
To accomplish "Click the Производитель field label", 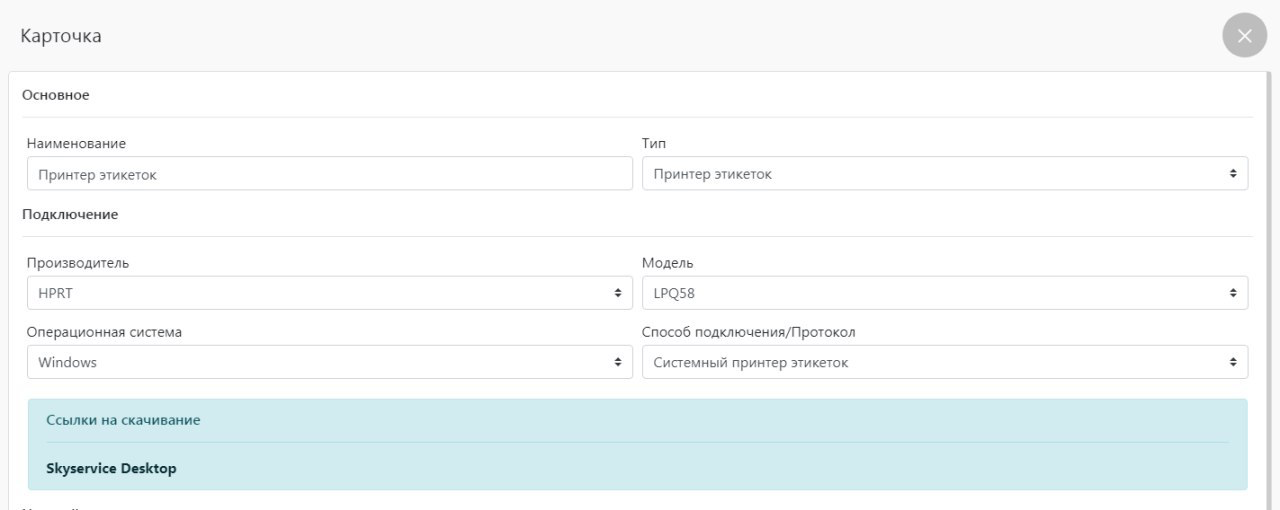I will click(78, 263).
